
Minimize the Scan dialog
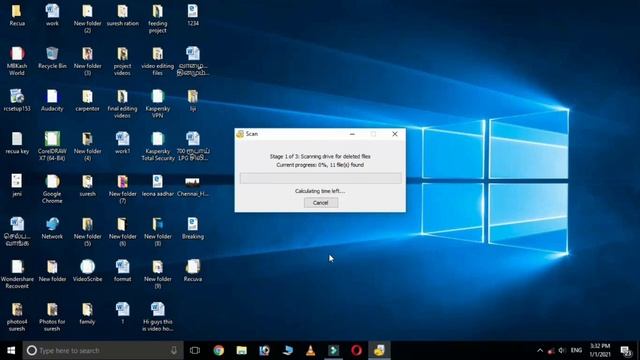coord(352,134)
